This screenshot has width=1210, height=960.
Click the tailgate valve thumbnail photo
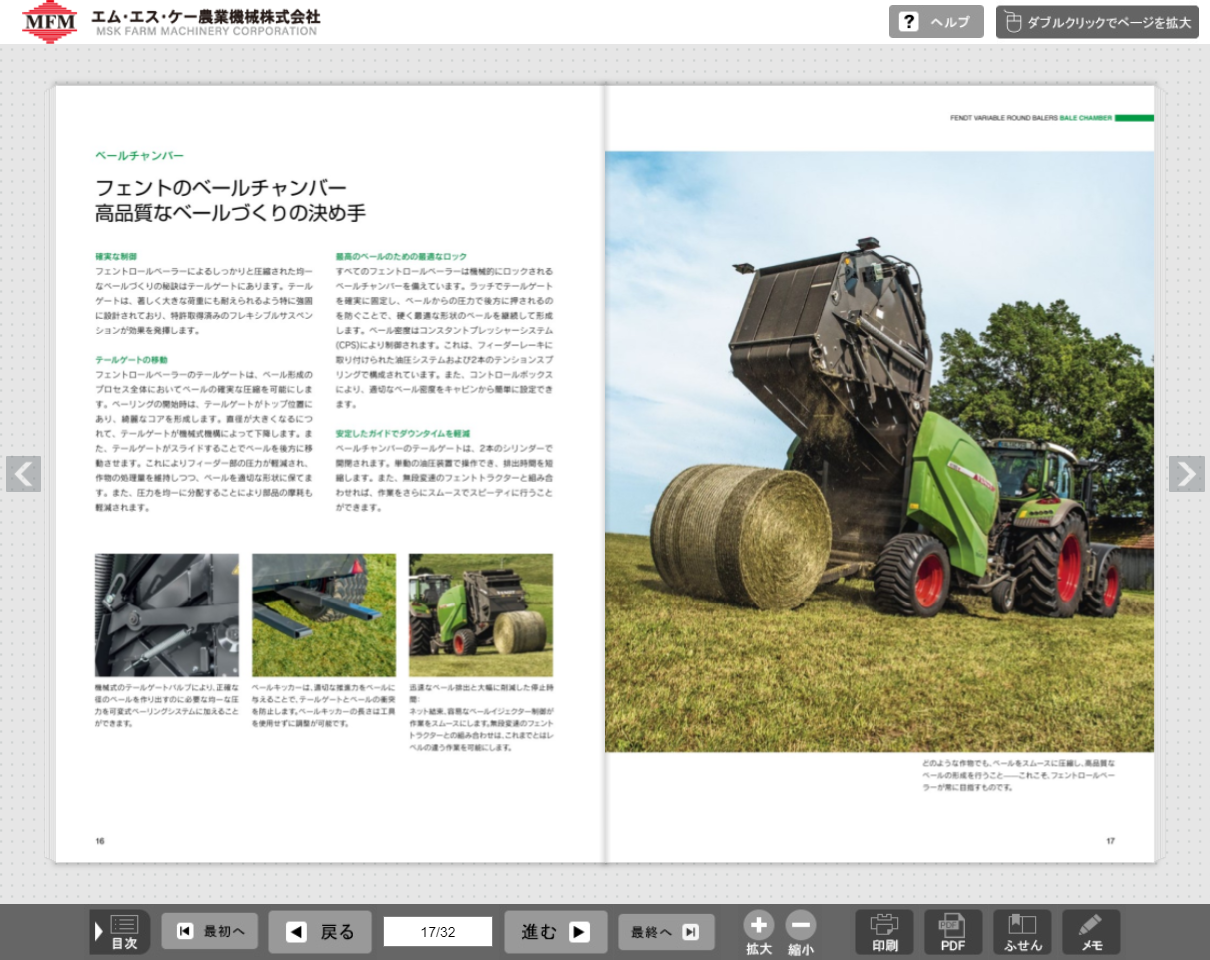tap(167, 615)
